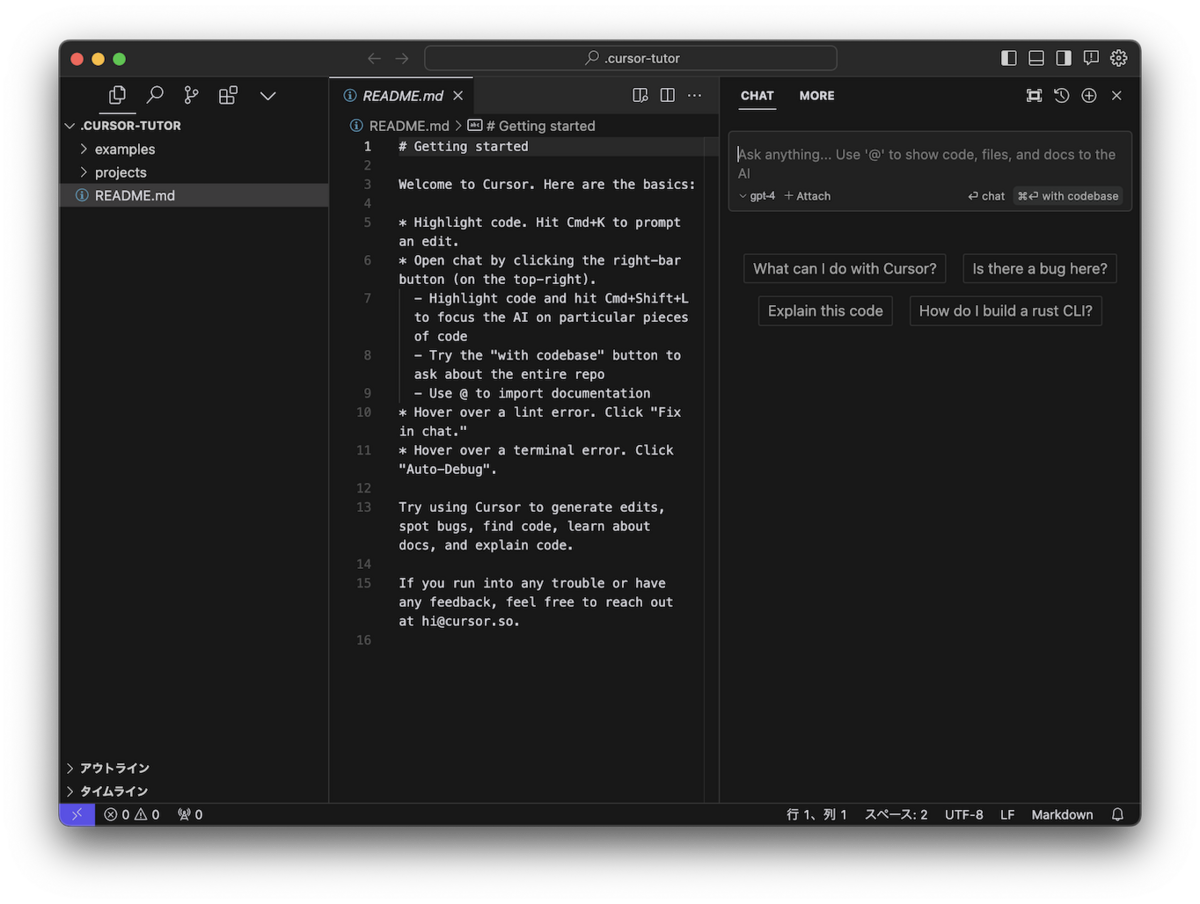Click the UTF-8 encoding status item
Screen dimensions: 1200x904
coord(964,814)
